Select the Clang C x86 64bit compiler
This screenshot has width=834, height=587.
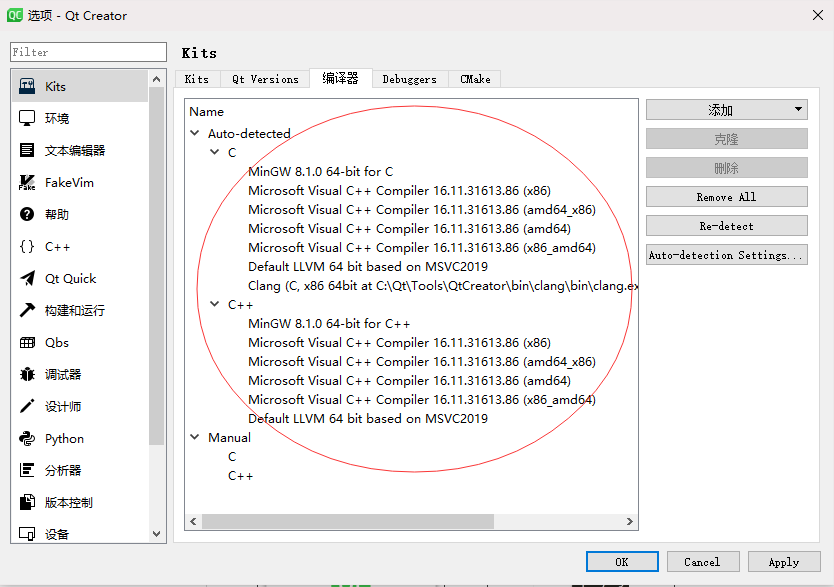click(x=443, y=286)
